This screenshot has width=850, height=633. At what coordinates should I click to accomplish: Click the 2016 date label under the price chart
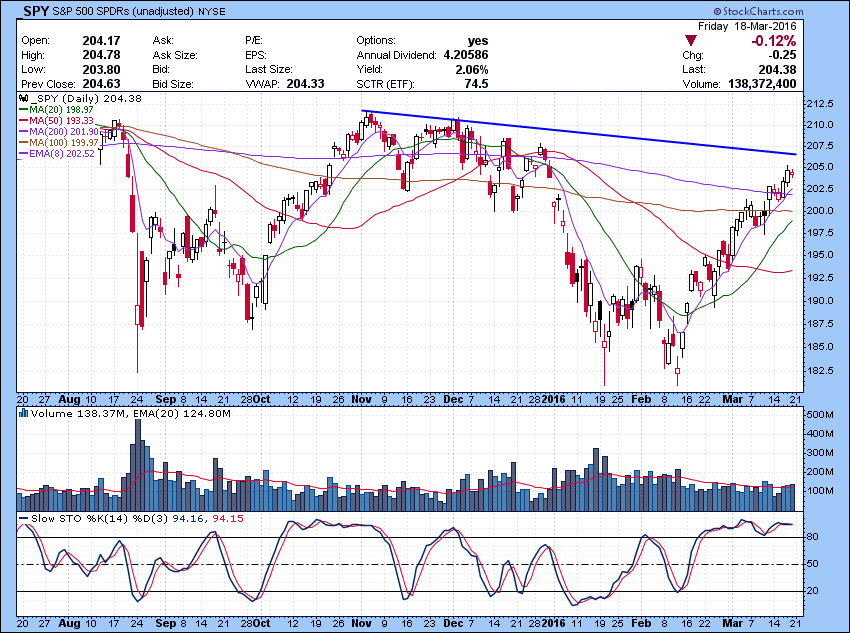coord(553,399)
